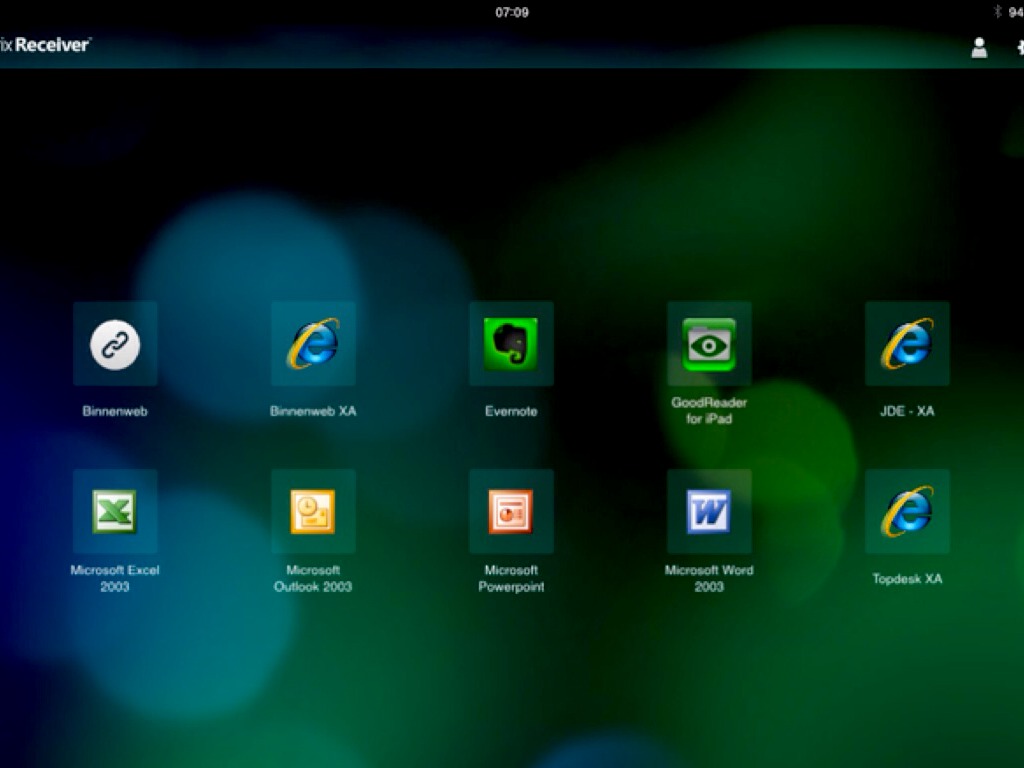Tap the battery percentage indicator
The height and width of the screenshot is (768, 1024).
click(x=1015, y=13)
